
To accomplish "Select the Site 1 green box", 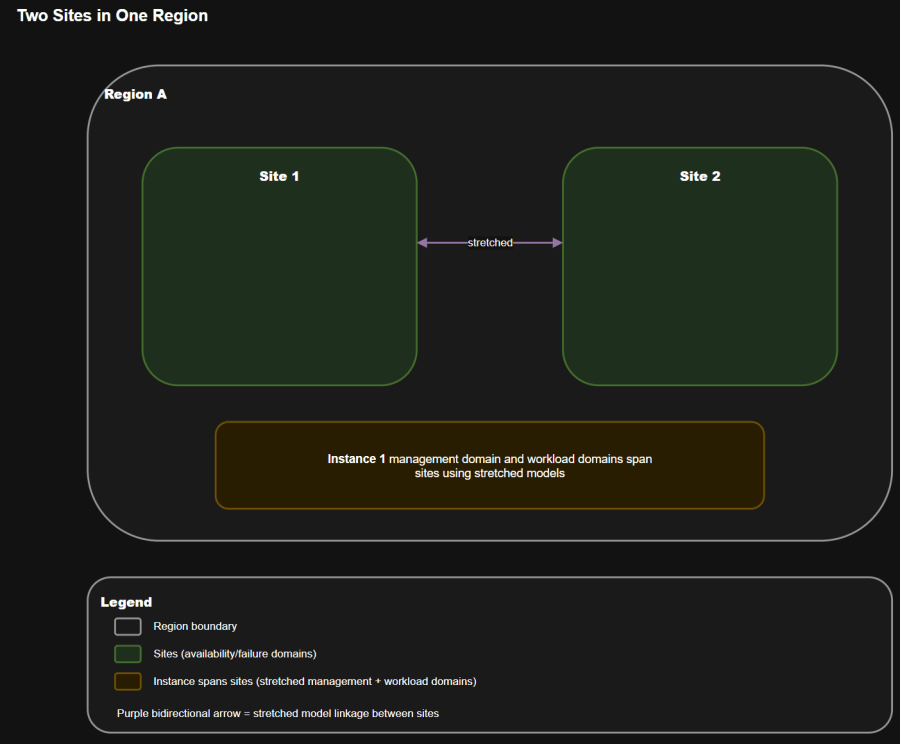I will 279,290.
